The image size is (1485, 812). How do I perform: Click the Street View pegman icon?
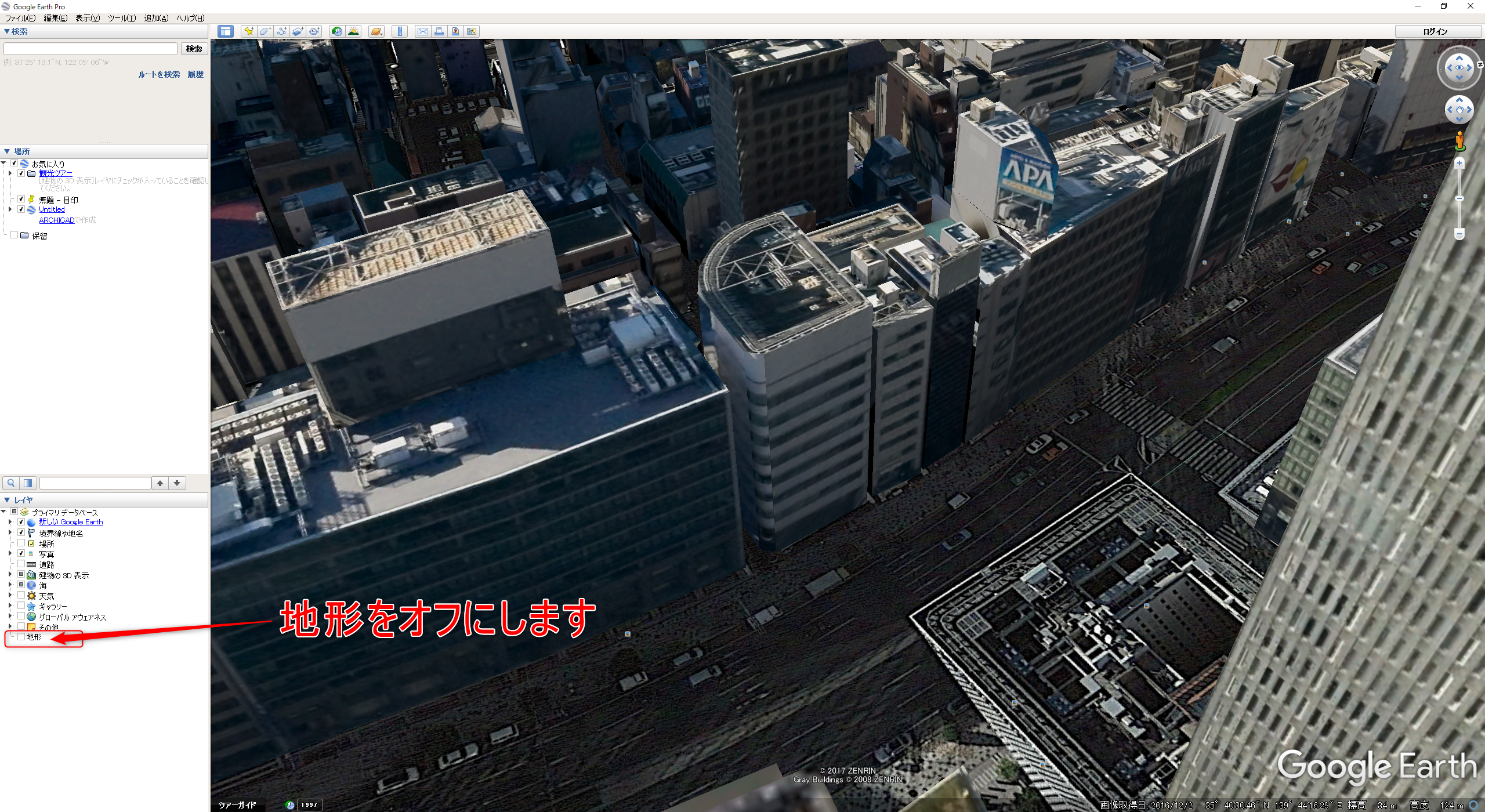pos(1460,141)
